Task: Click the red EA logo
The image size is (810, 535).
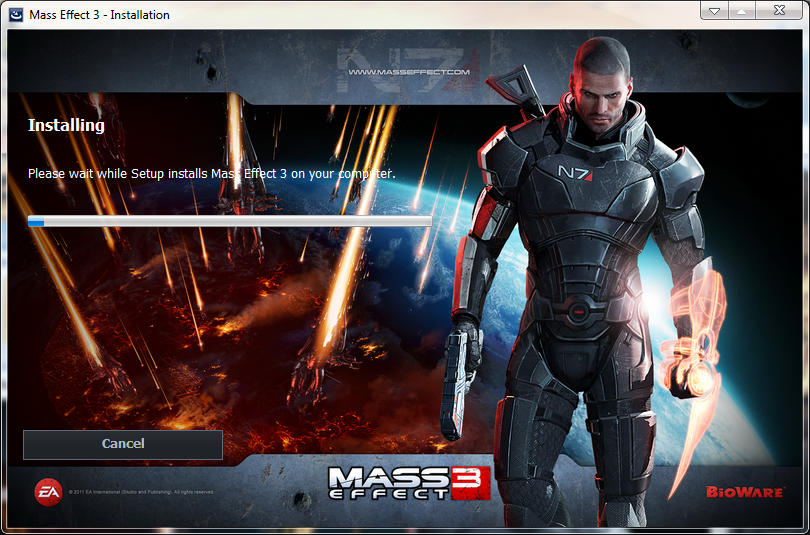Action: (48, 492)
